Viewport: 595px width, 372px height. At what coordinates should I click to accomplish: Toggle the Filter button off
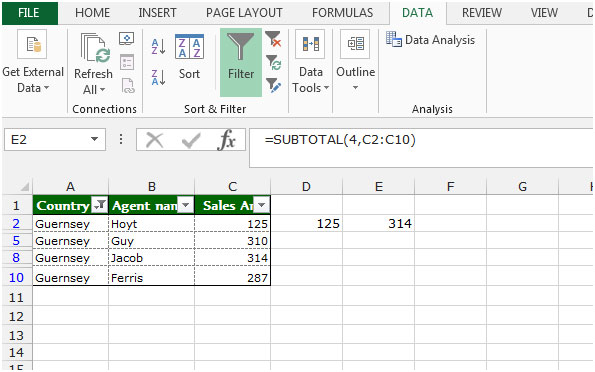241,63
